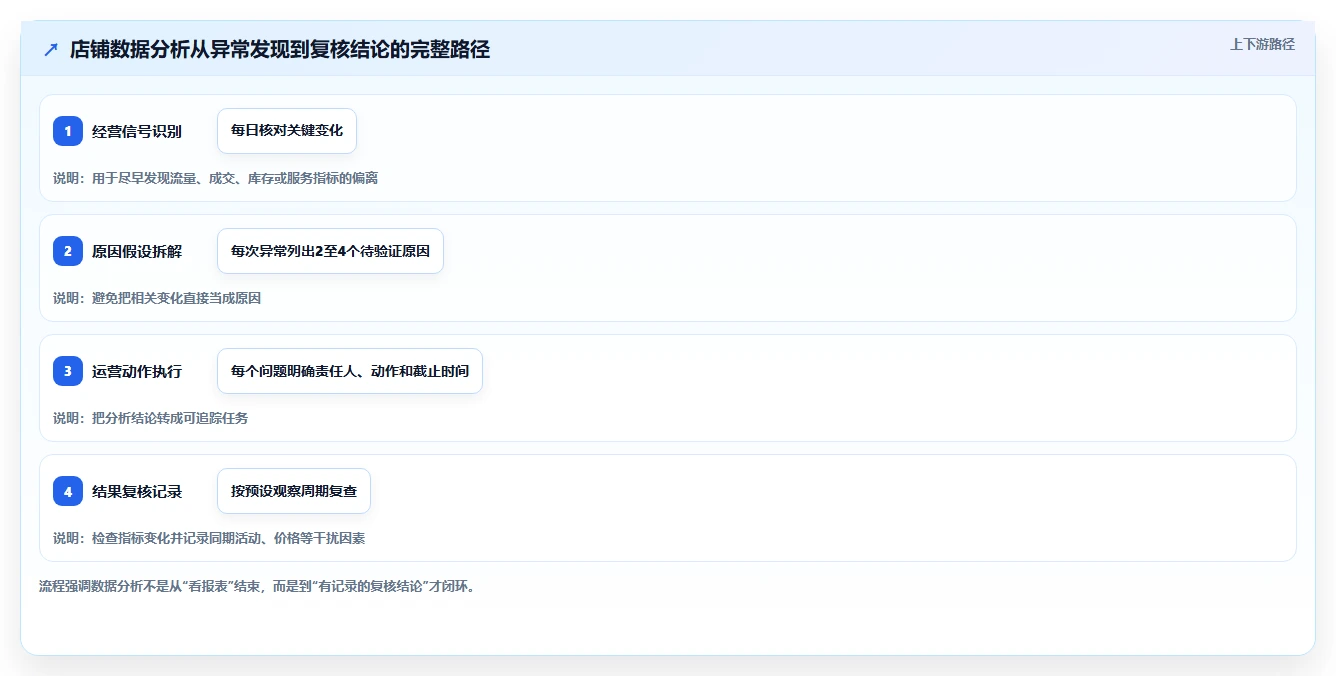1336x676 pixels.
Task: Click the note 检查指标变化并记录同期活动、价格等干扰因素
Action: [228, 538]
